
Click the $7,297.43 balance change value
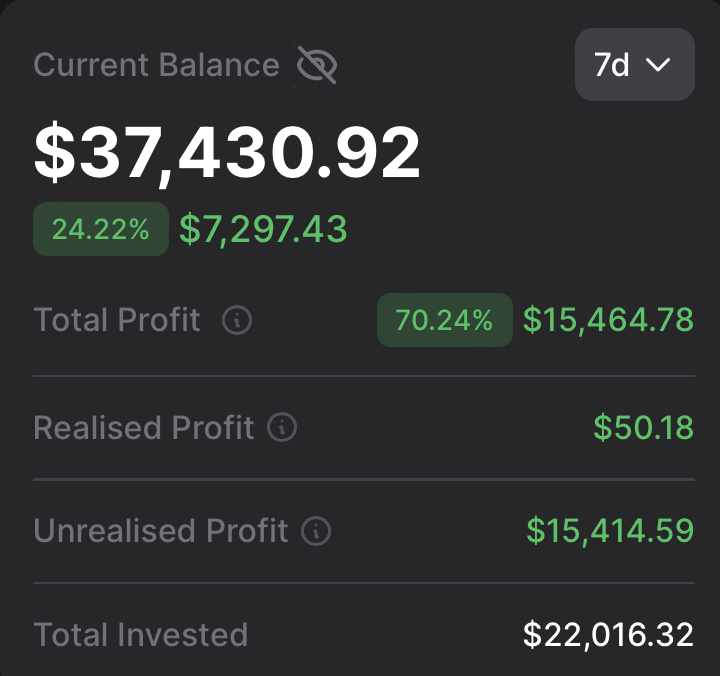coord(263,229)
